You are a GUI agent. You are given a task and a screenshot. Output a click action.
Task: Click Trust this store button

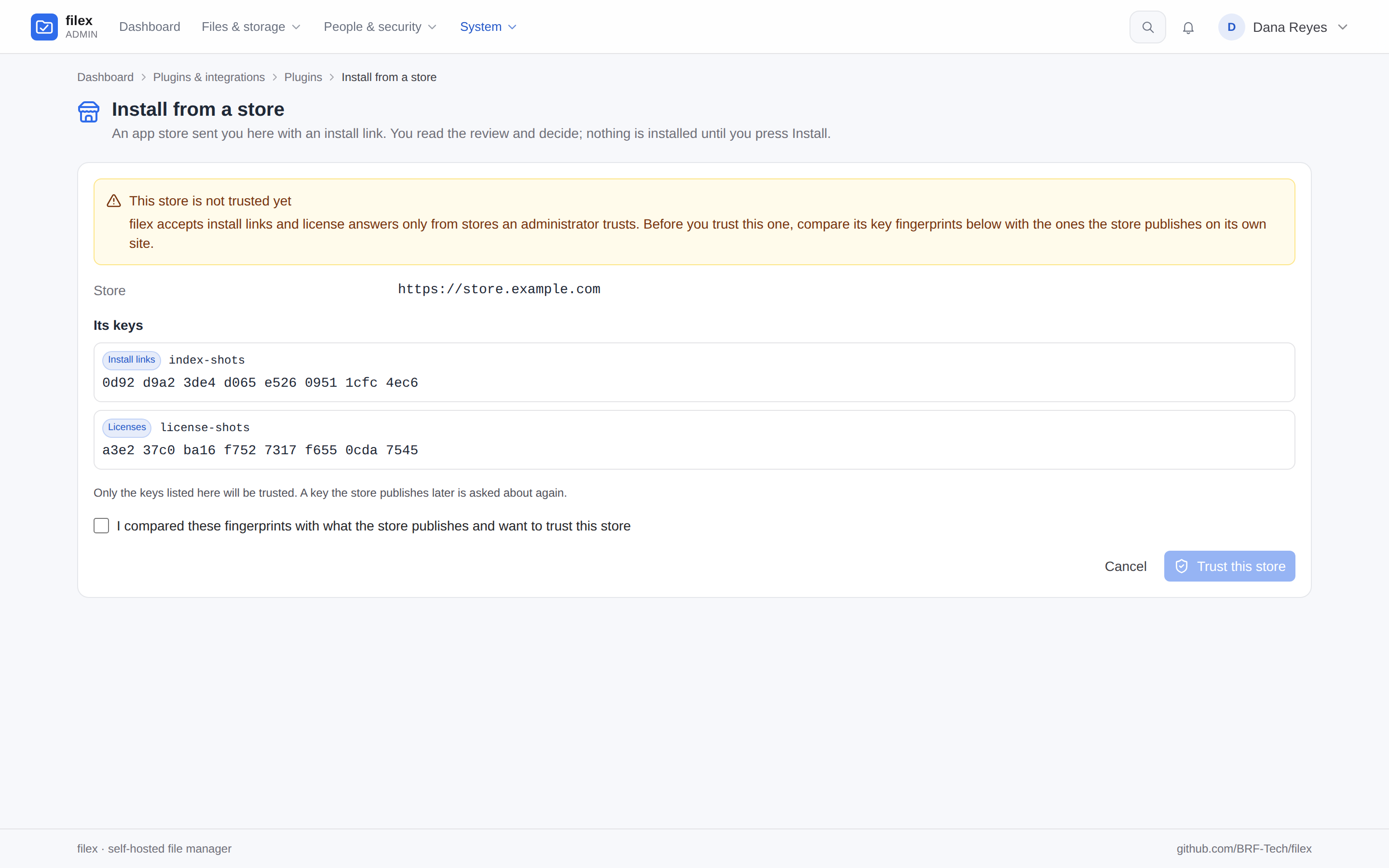click(1229, 567)
